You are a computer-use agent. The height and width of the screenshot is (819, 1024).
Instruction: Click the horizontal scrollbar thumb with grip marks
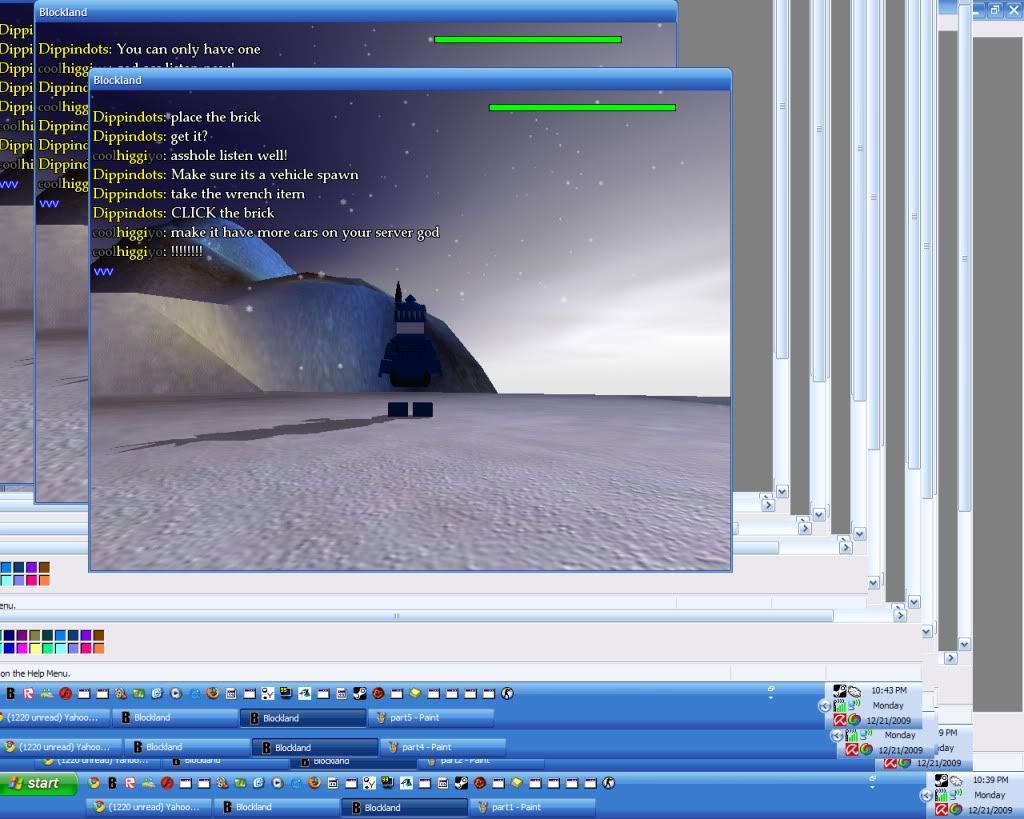416,616
